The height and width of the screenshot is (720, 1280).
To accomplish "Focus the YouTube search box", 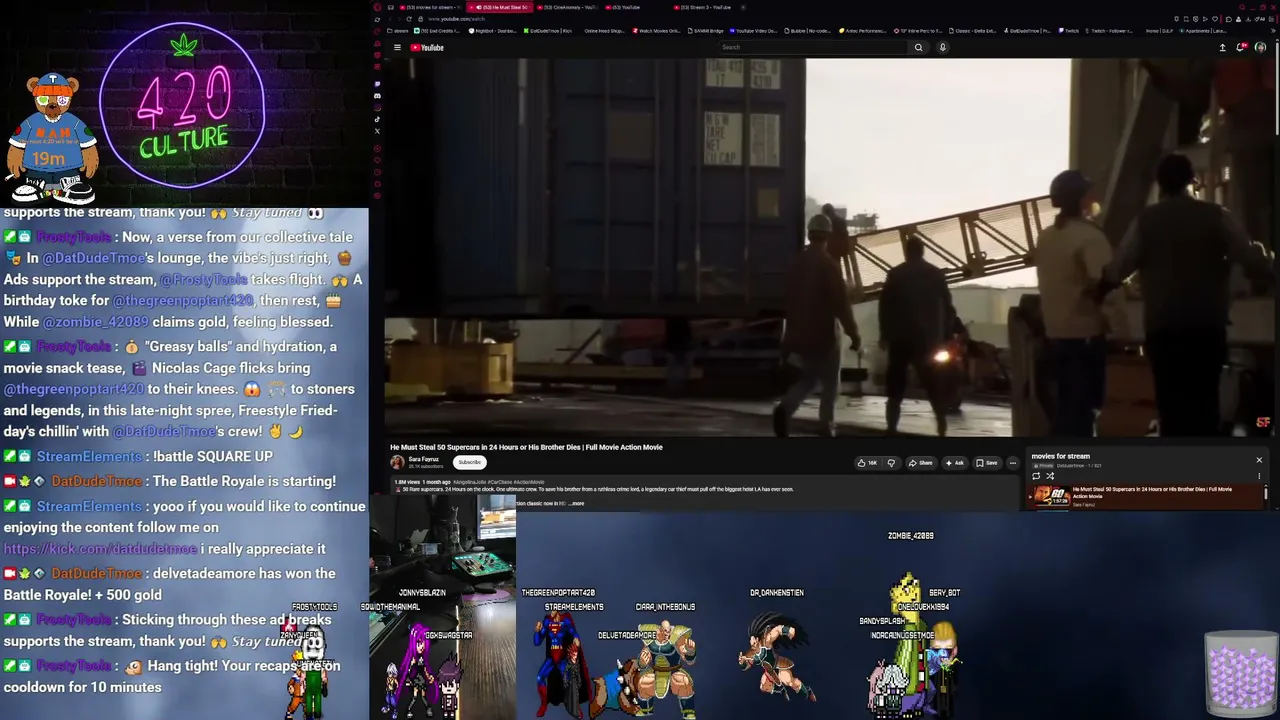I will (813, 47).
